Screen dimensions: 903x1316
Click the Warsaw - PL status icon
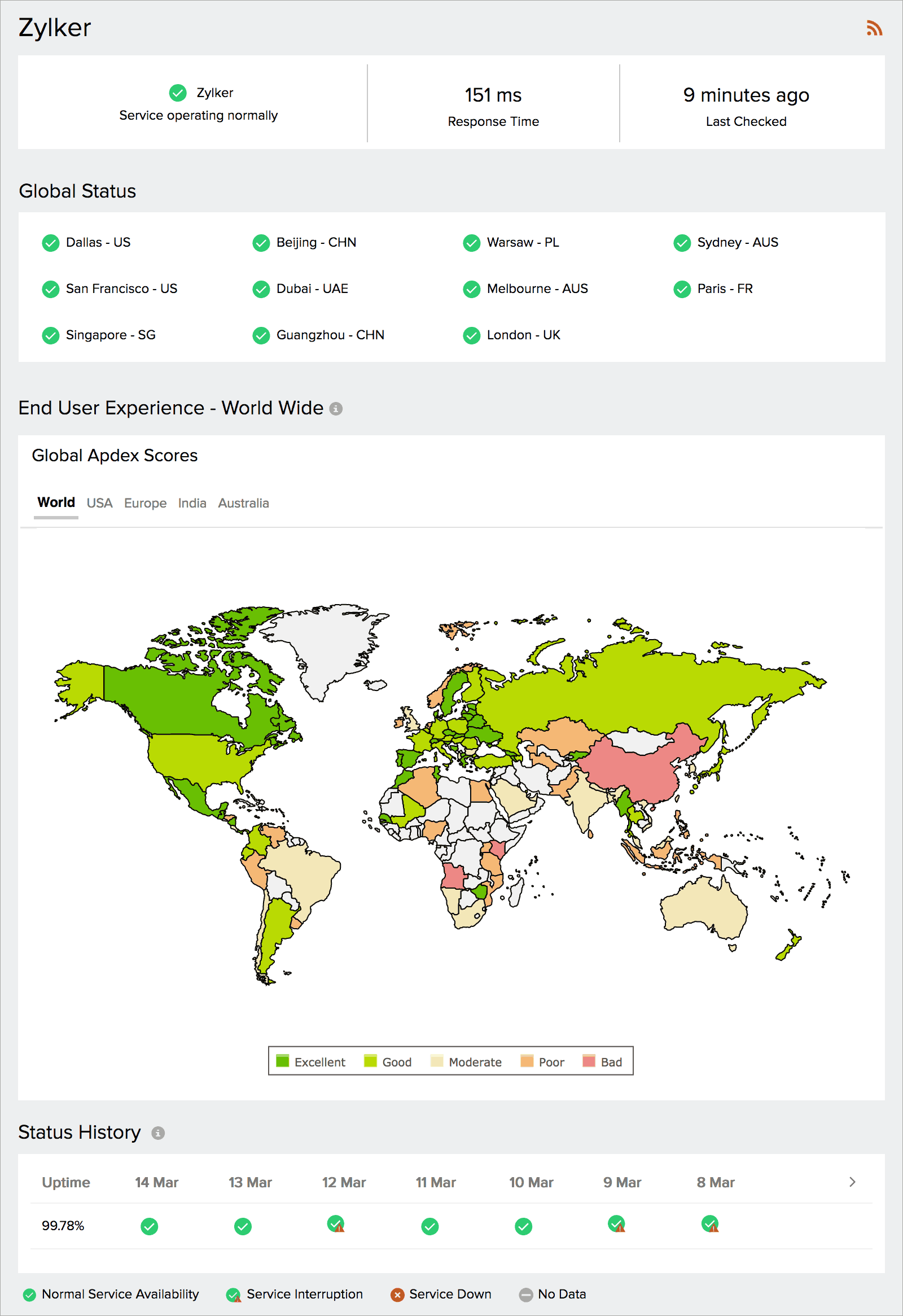(472, 243)
